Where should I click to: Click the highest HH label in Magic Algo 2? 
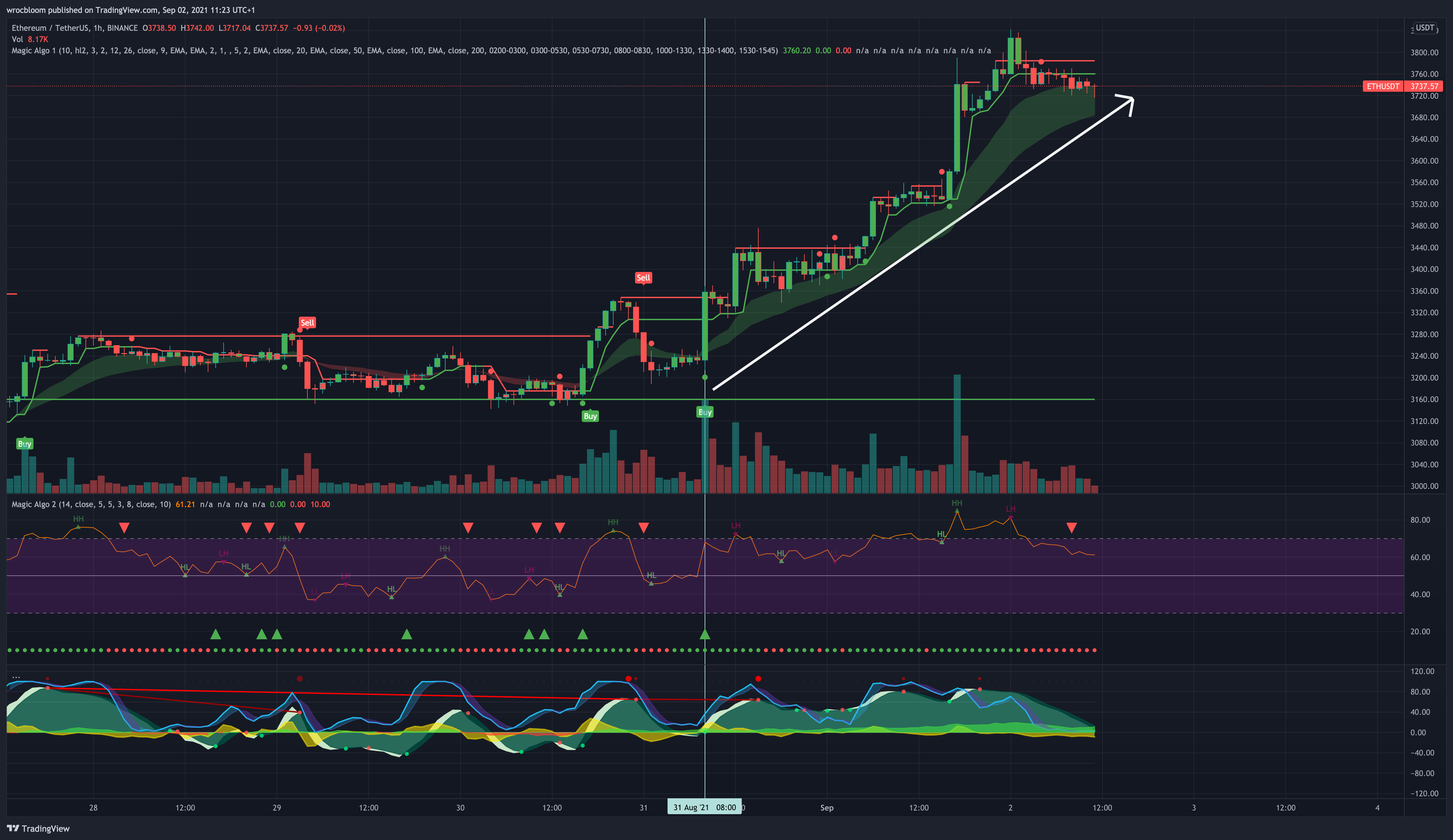point(956,503)
